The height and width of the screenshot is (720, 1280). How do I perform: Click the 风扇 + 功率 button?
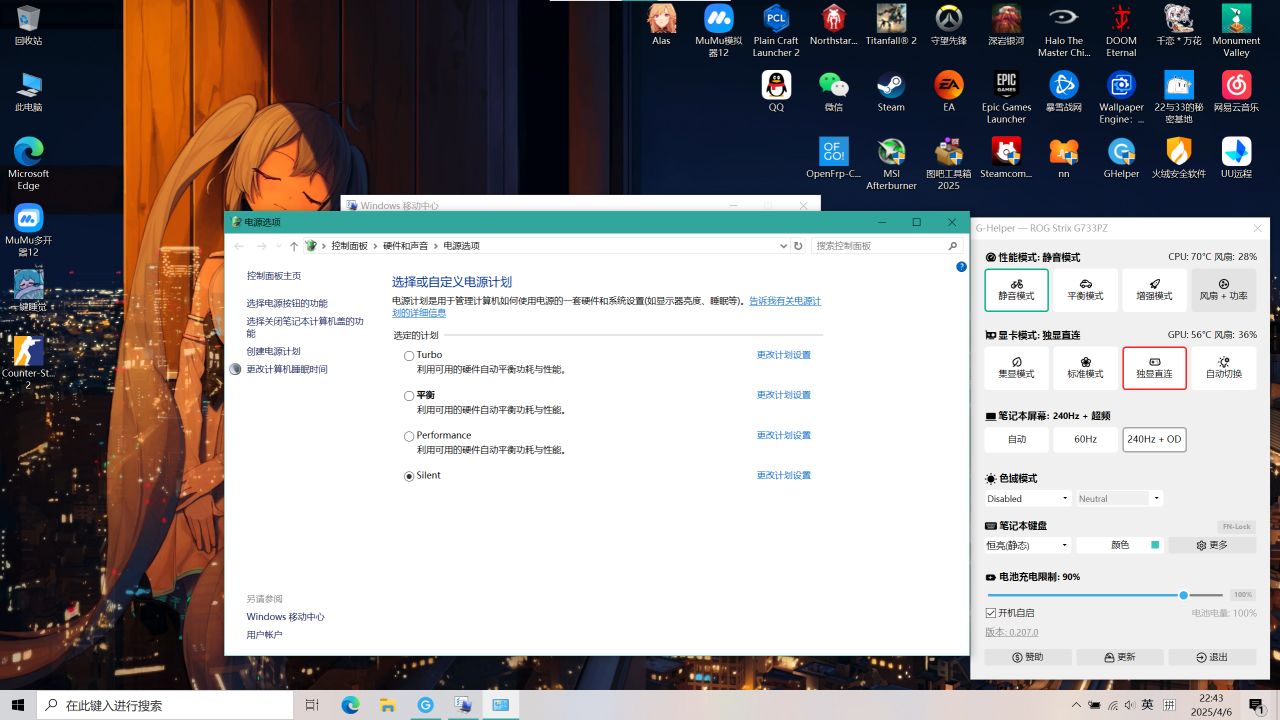coord(1223,290)
